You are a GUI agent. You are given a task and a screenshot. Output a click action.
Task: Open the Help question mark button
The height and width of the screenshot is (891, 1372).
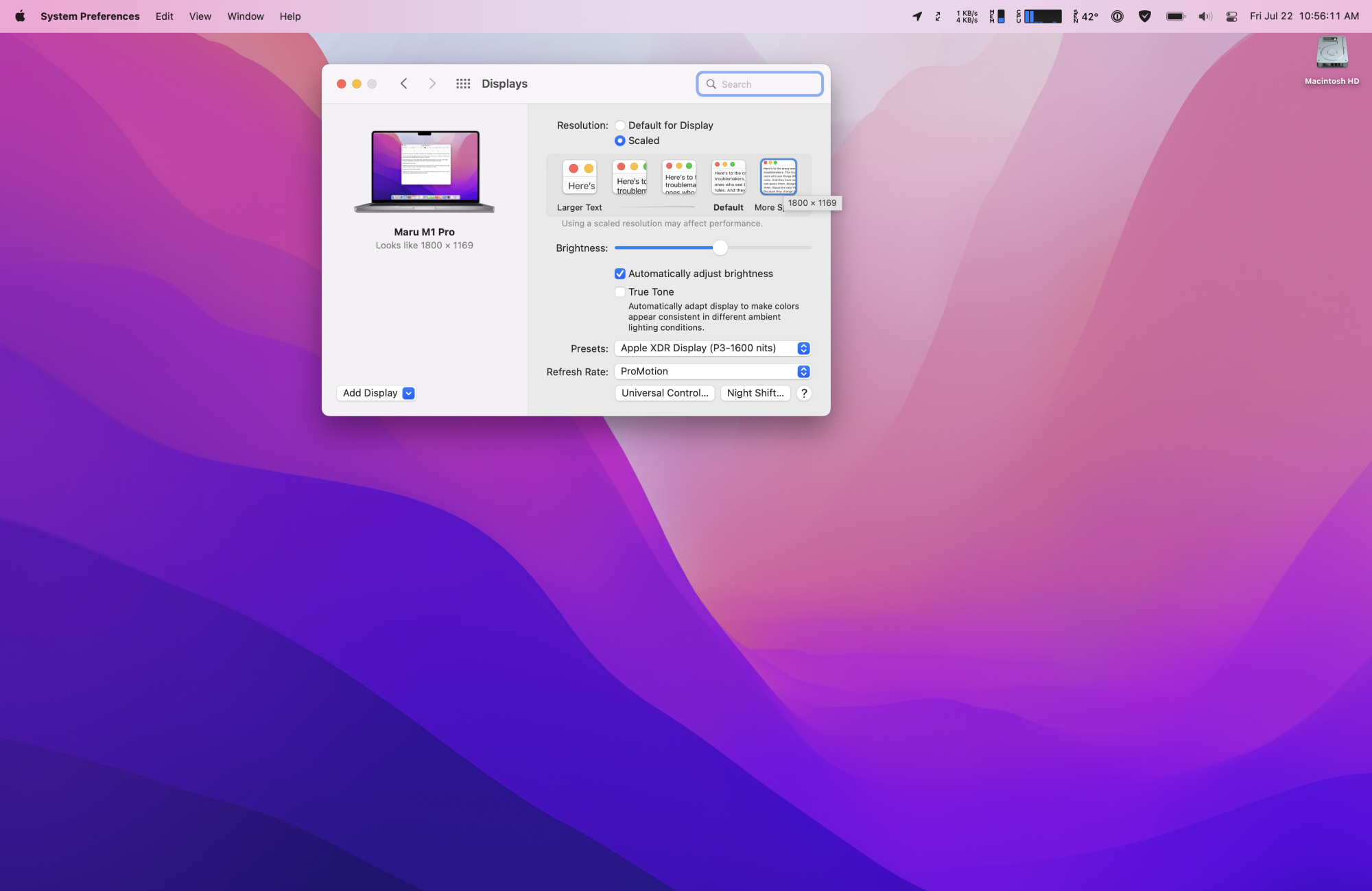pos(804,393)
